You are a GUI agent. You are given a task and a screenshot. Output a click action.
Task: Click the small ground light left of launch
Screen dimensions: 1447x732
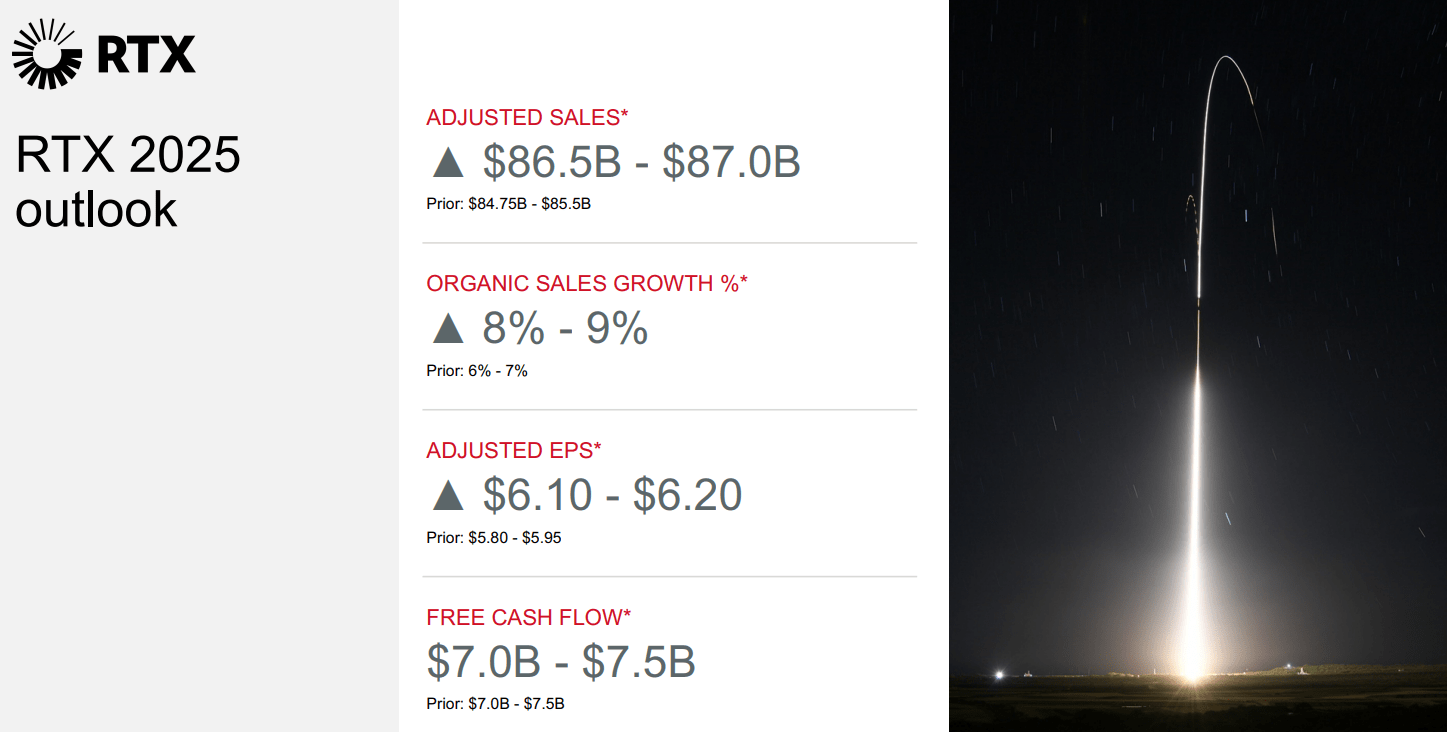coord(998,676)
